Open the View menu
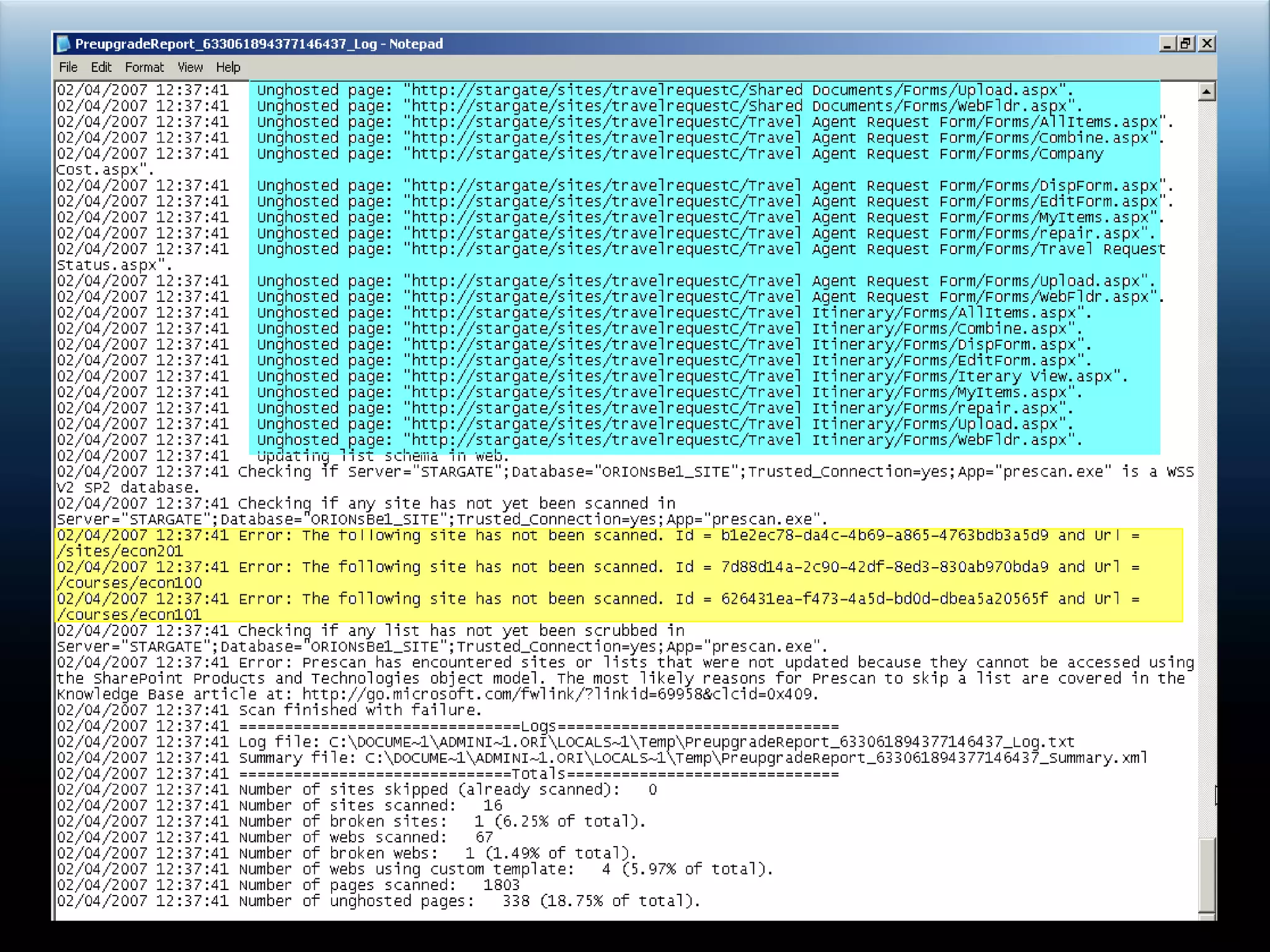 [x=190, y=68]
